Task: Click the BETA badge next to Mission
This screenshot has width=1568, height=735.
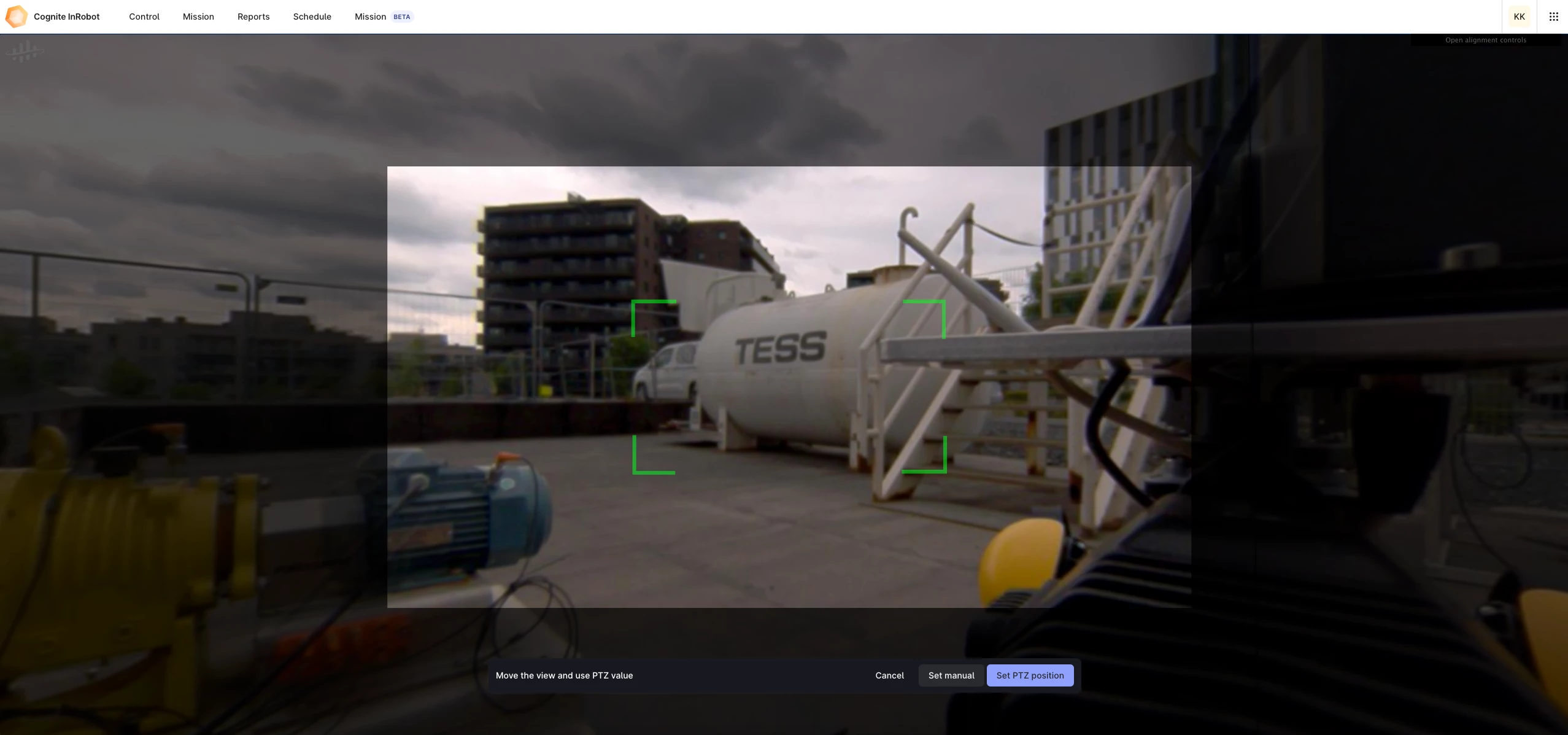Action: (402, 17)
